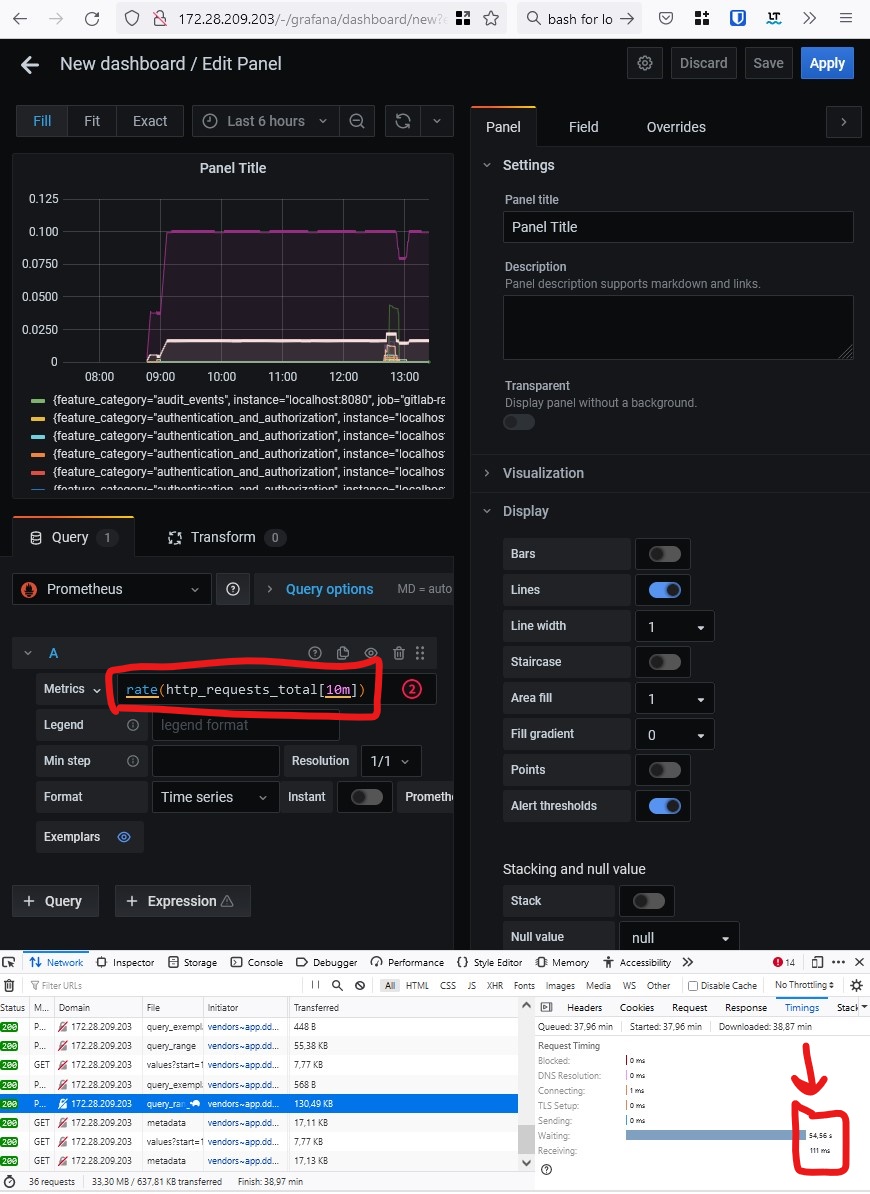Toggle responsive design mode icon in DevTools
The image size is (870, 1194).
point(817,963)
